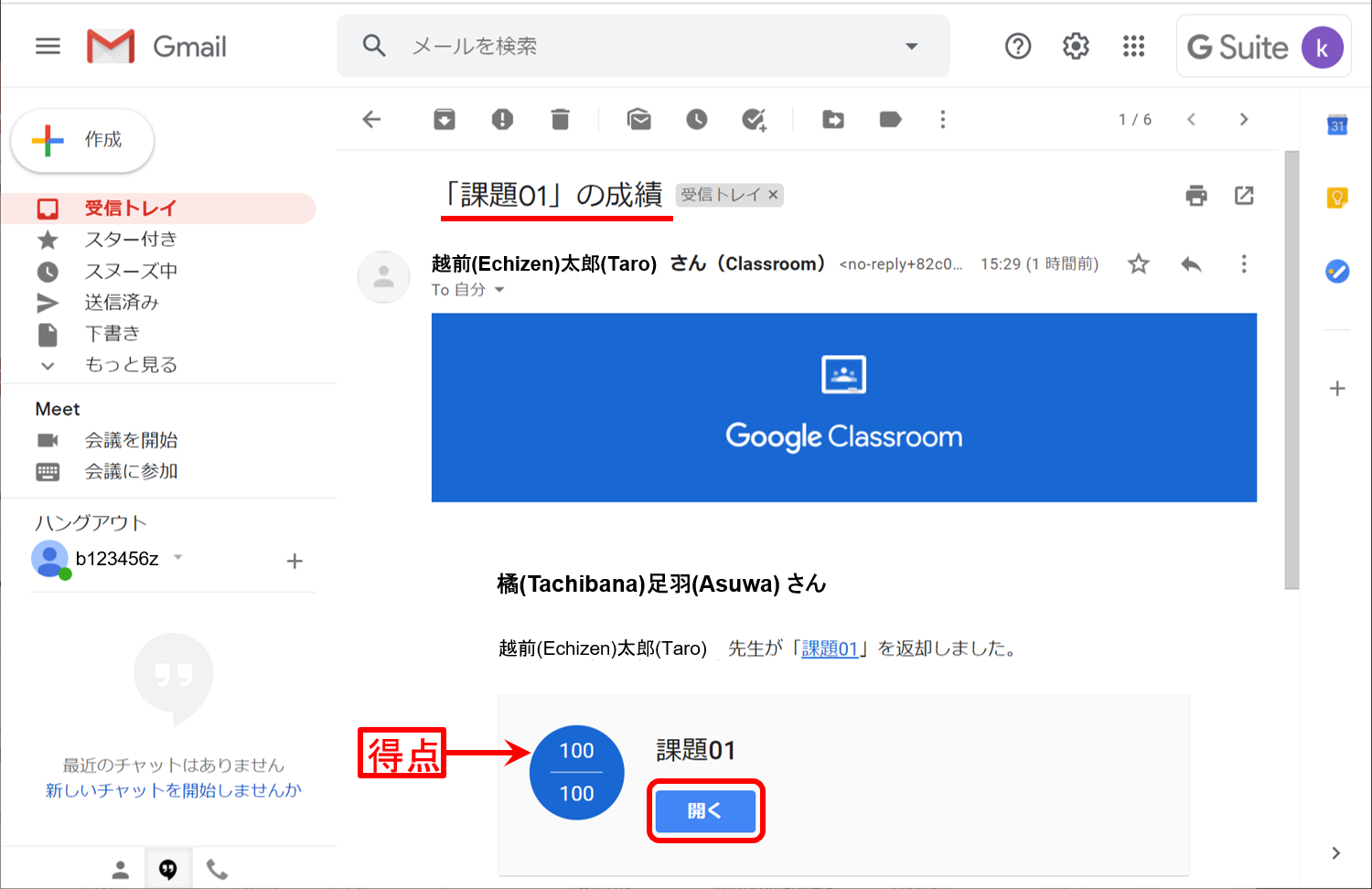Click the Google Classroom banner image
The height and width of the screenshot is (889, 1372).
coord(844,408)
